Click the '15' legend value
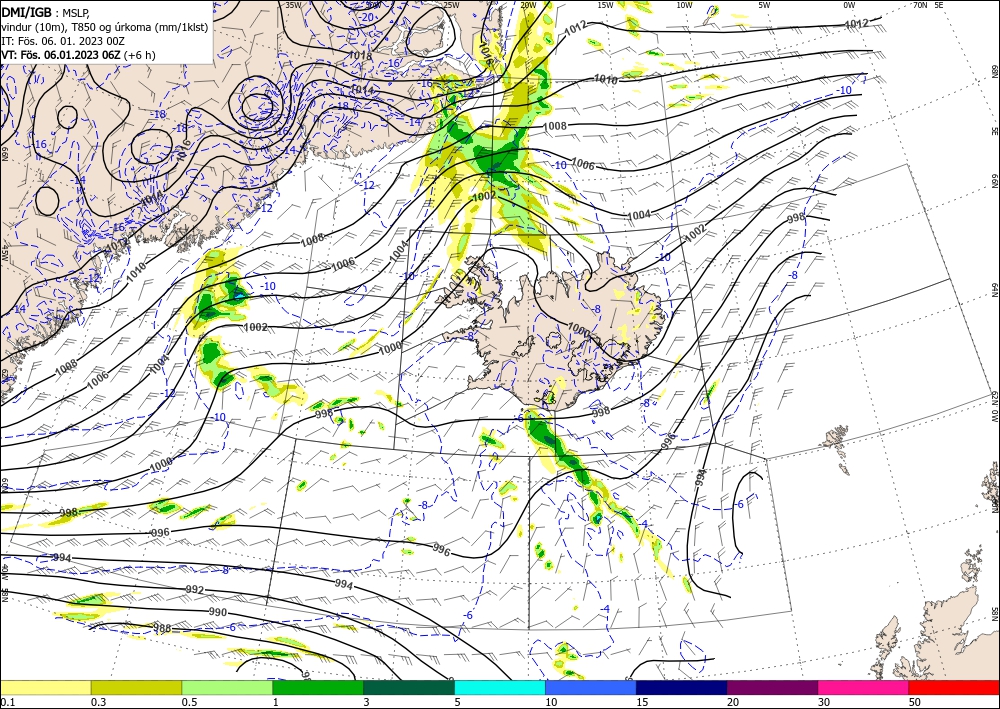 pos(642,702)
